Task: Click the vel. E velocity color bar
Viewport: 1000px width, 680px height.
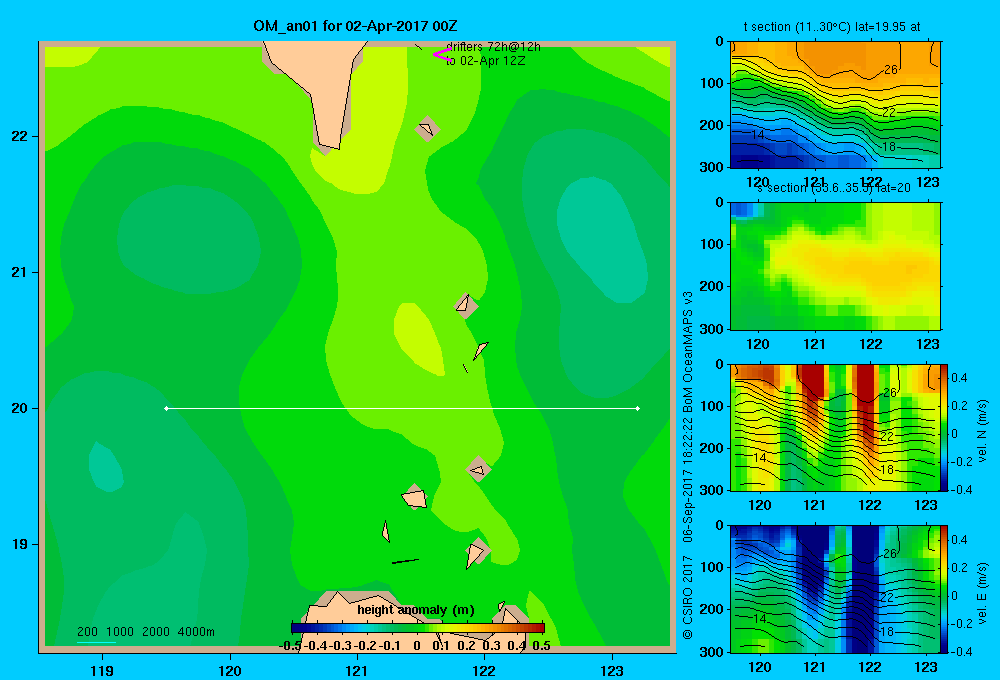Action: point(945,589)
